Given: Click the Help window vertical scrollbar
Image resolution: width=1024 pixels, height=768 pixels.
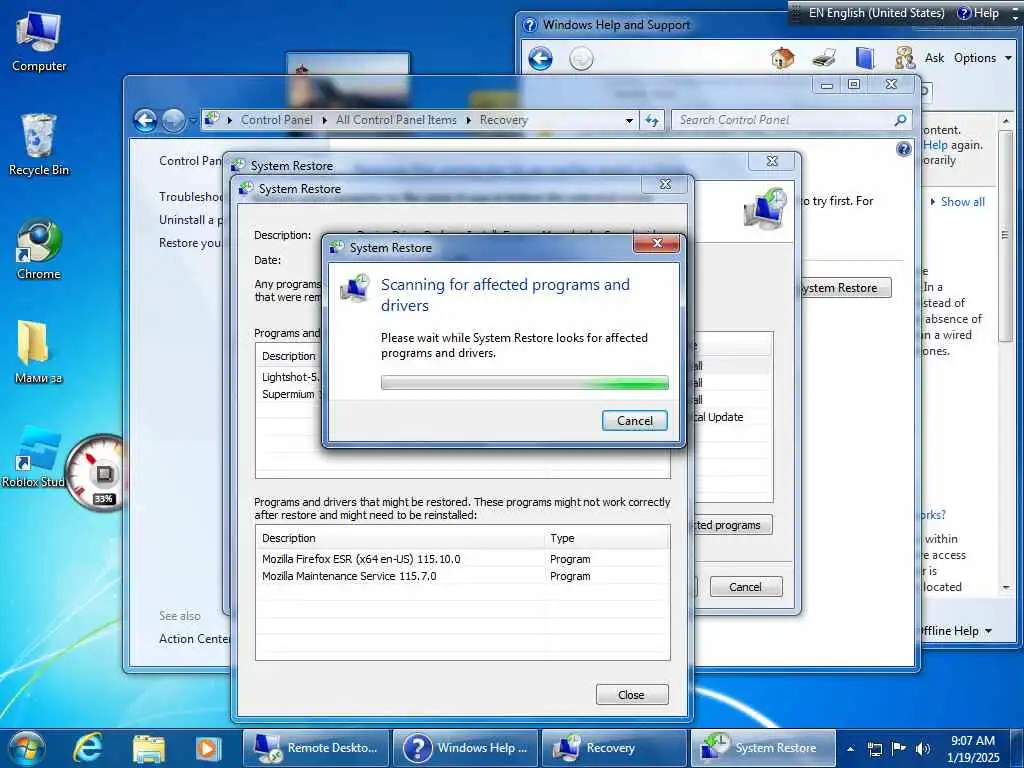Looking at the screenshot, I should pos(1005,235).
